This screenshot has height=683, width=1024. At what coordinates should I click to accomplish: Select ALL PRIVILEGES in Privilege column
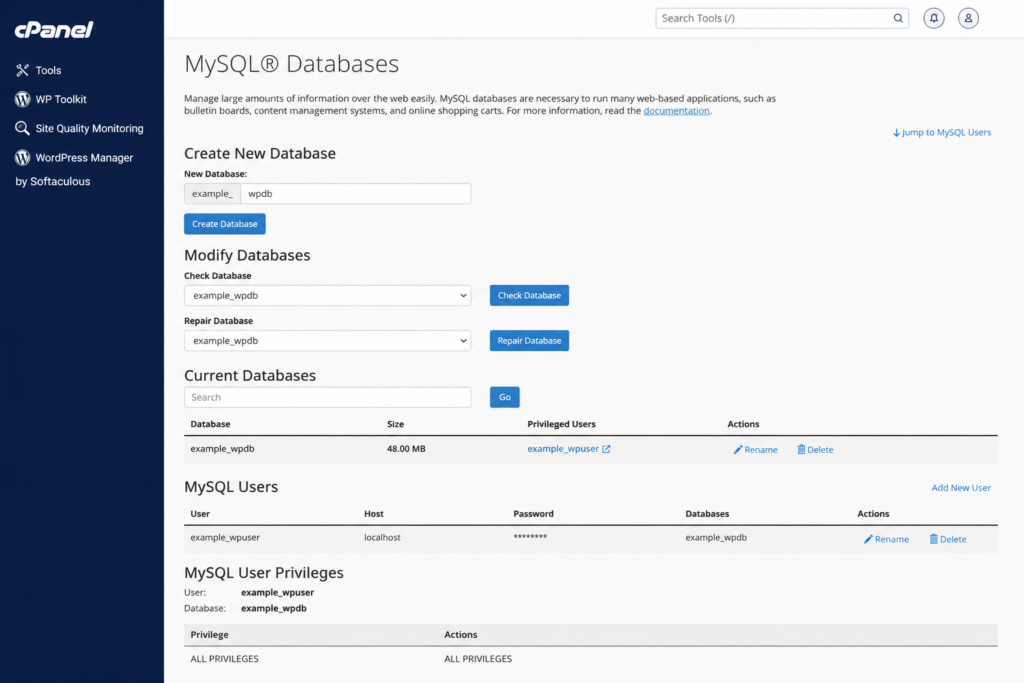point(225,659)
